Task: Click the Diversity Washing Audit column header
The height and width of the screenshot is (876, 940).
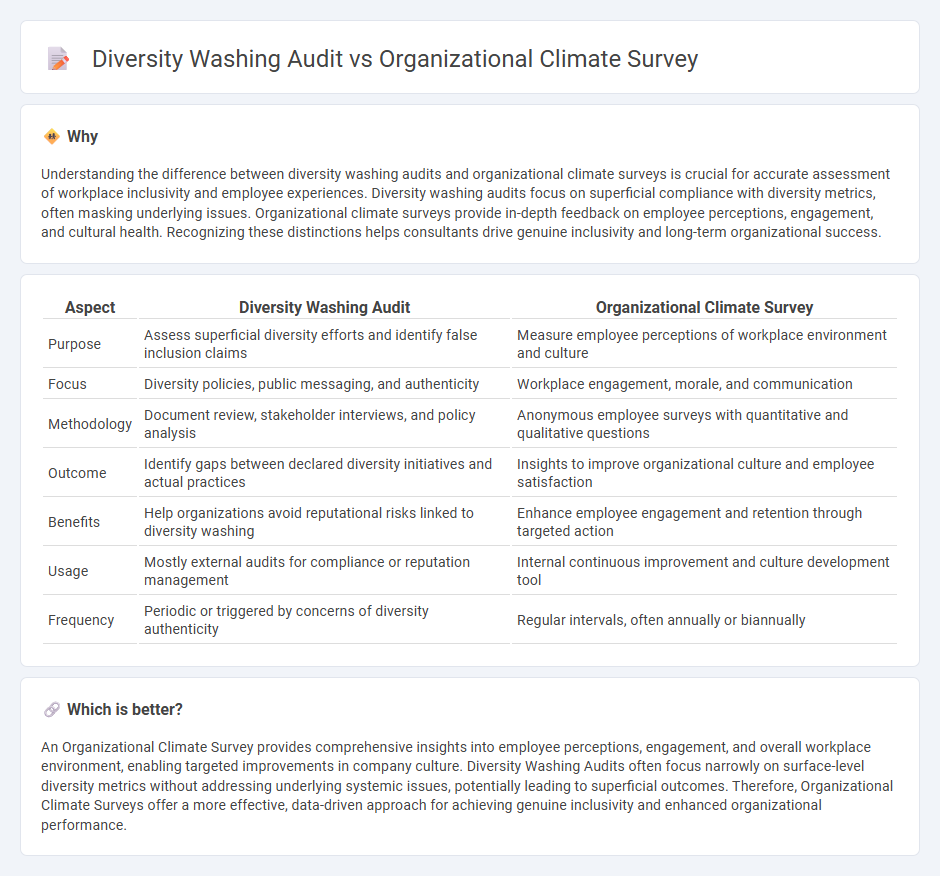Action: 324,308
